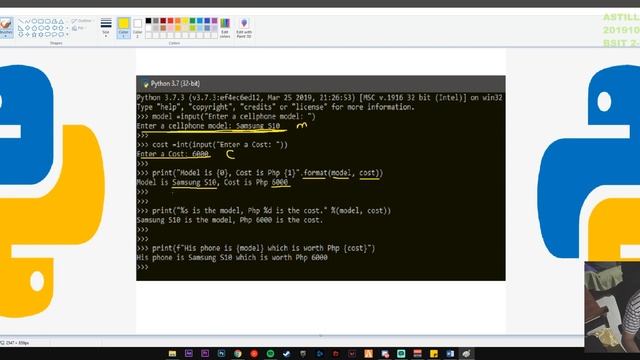Image resolution: width=640 pixels, height=360 pixels.
Task: Open the Size thickness dropdown
Action: pyautogui.click(x=106, y=28)
